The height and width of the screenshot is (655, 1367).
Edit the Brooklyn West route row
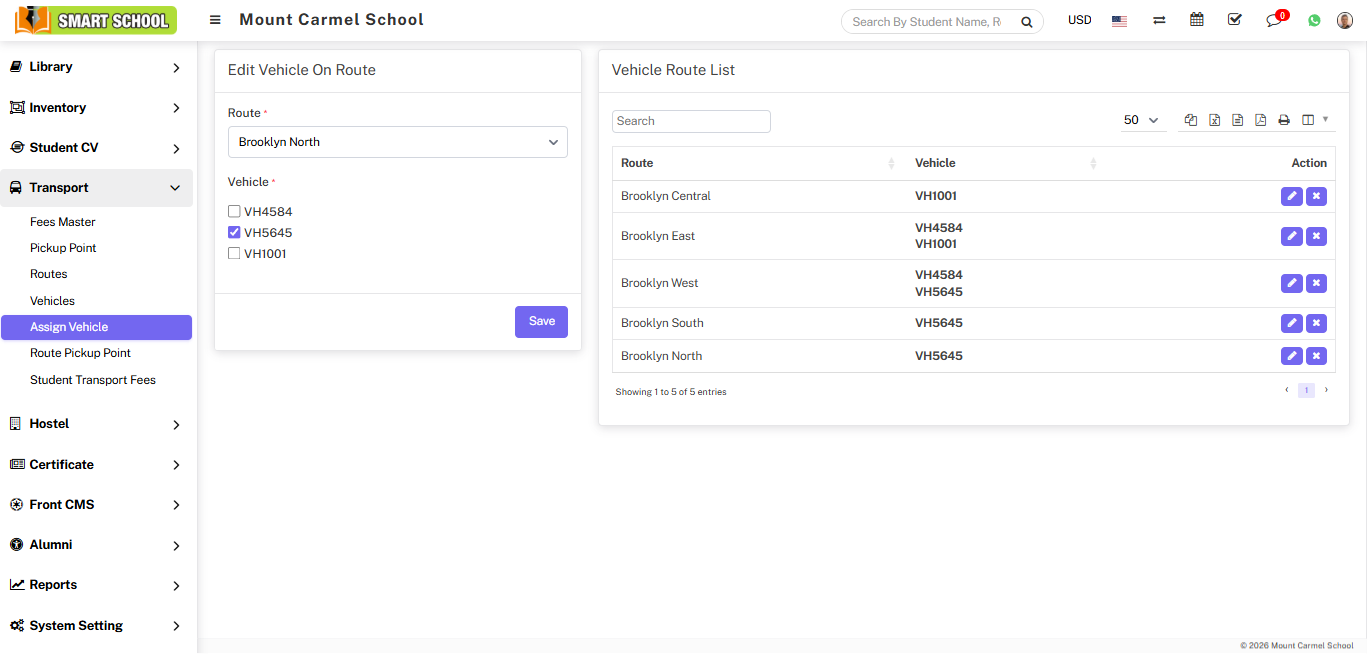[x=1292, y=283]
